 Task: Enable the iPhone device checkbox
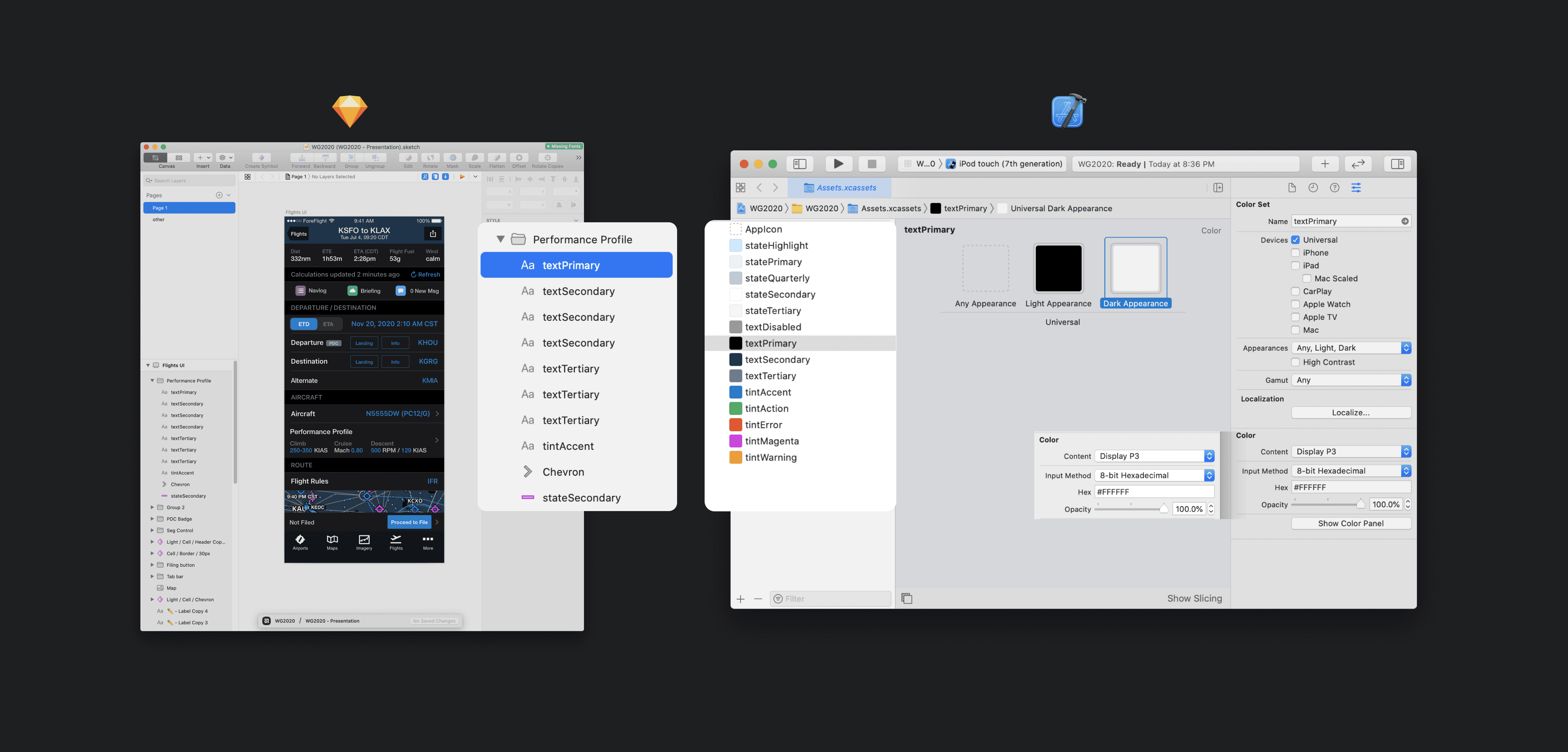click(1295, 253)
